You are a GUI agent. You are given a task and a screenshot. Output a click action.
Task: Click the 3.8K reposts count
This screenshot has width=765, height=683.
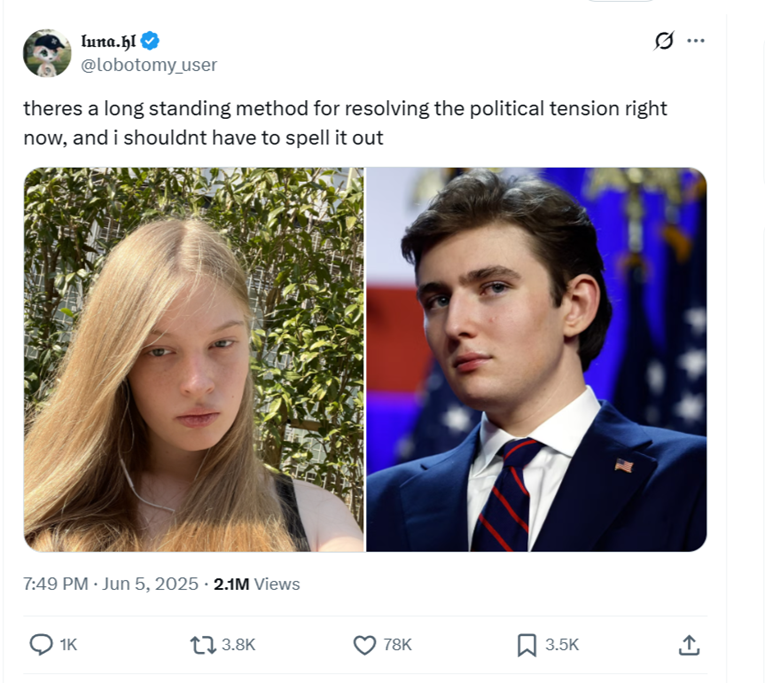click(x=238, y=645)
